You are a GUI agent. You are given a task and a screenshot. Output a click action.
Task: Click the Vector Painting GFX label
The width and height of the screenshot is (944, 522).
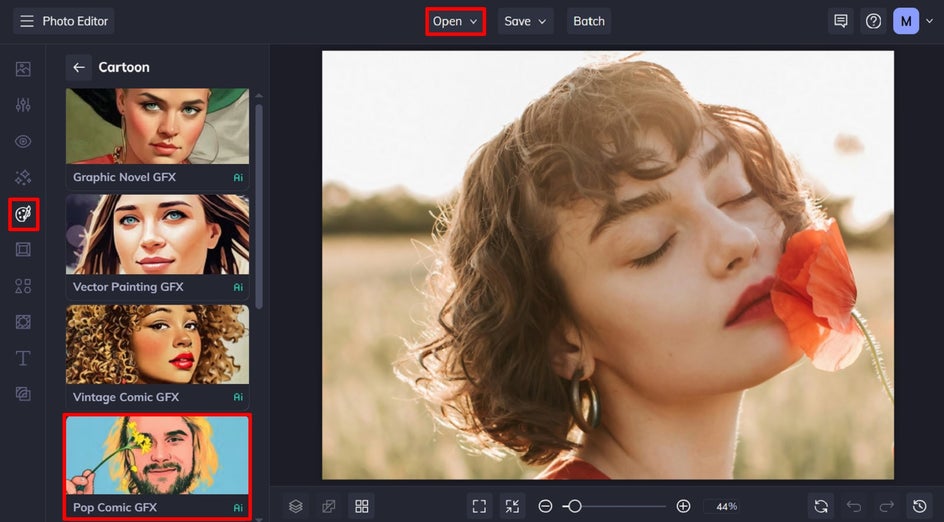click(128, 287)
